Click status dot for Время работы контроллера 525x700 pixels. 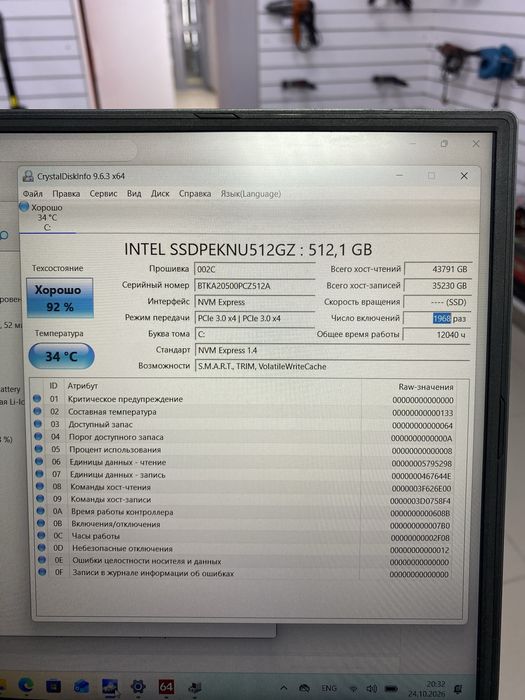point(41,511)
